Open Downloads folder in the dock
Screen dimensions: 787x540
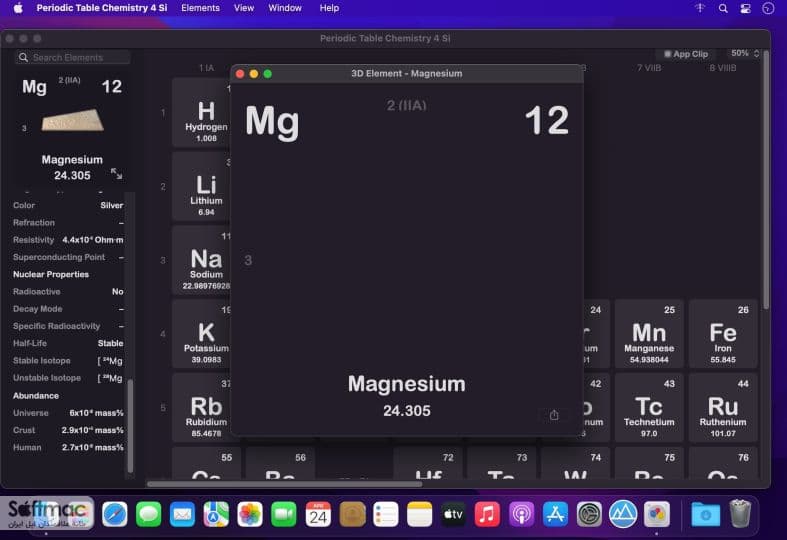tap(705, 514)
